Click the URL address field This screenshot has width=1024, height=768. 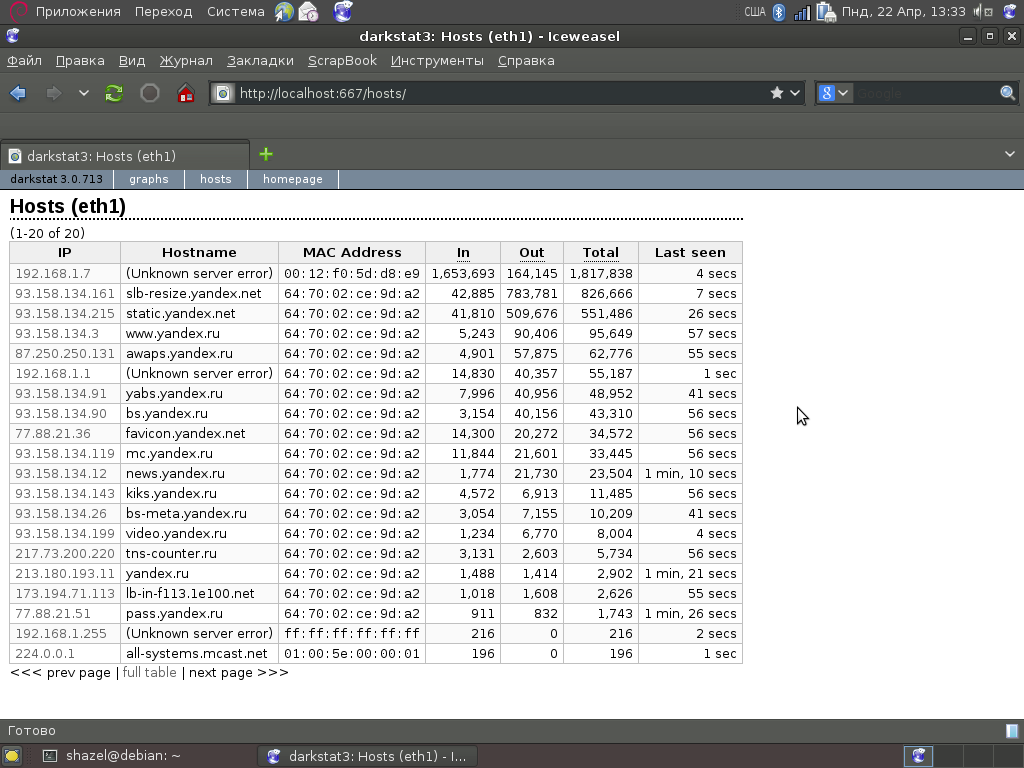500,93
